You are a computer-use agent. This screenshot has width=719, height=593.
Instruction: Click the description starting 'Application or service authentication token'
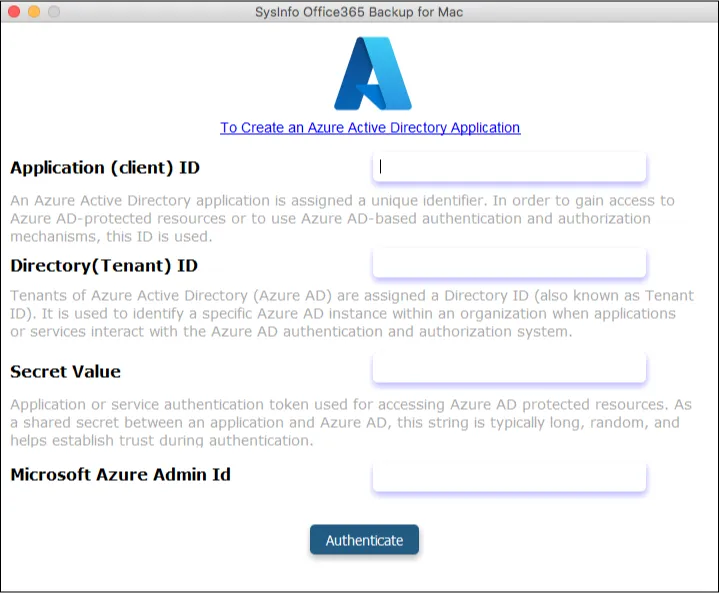[351, 422]
